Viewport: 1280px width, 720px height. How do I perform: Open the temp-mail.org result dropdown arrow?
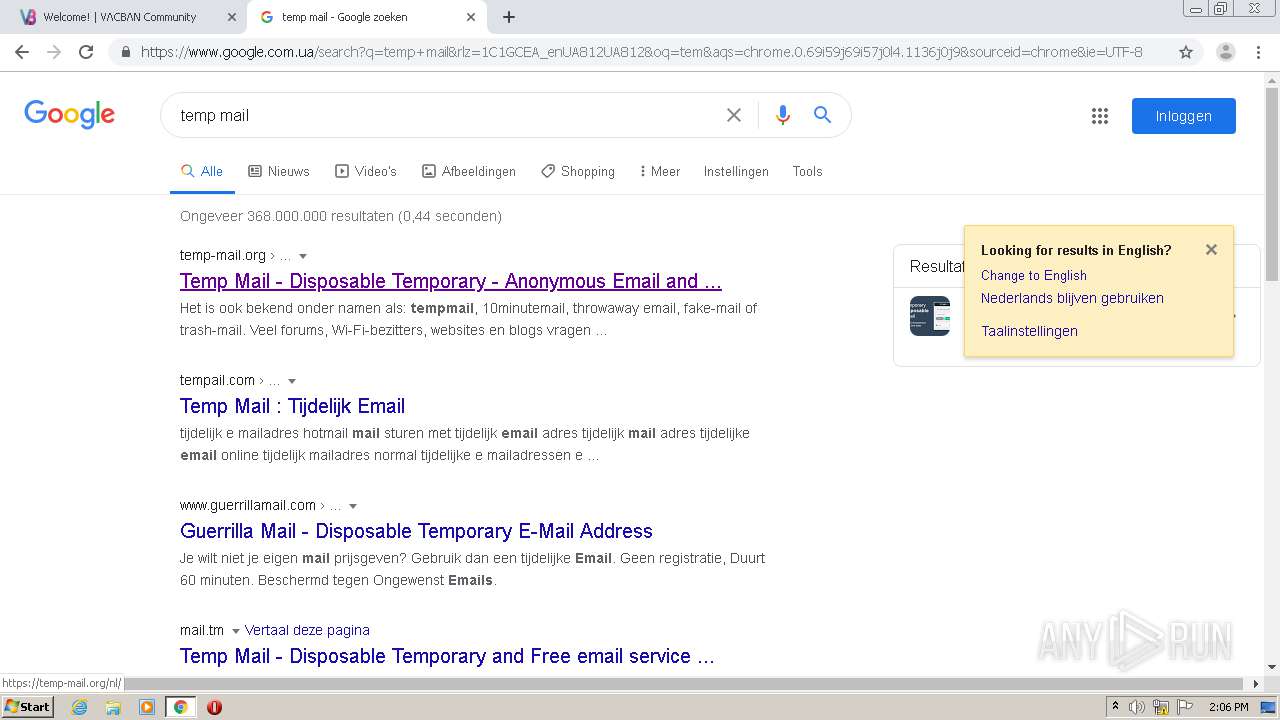pos(303,256)
